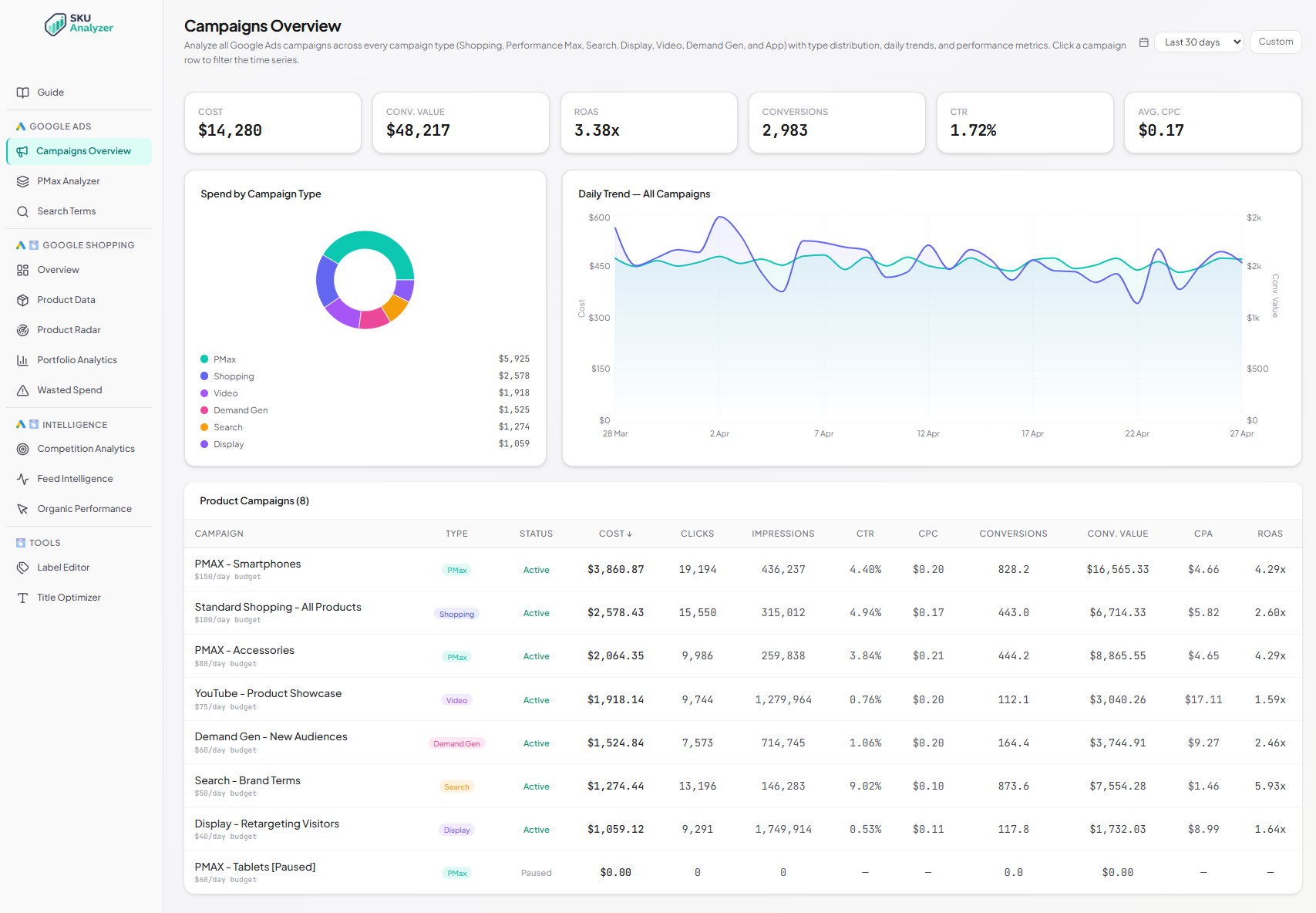Sort table by CLICKS column
The width and height of the screenshot is (1316, 913).
697,534
